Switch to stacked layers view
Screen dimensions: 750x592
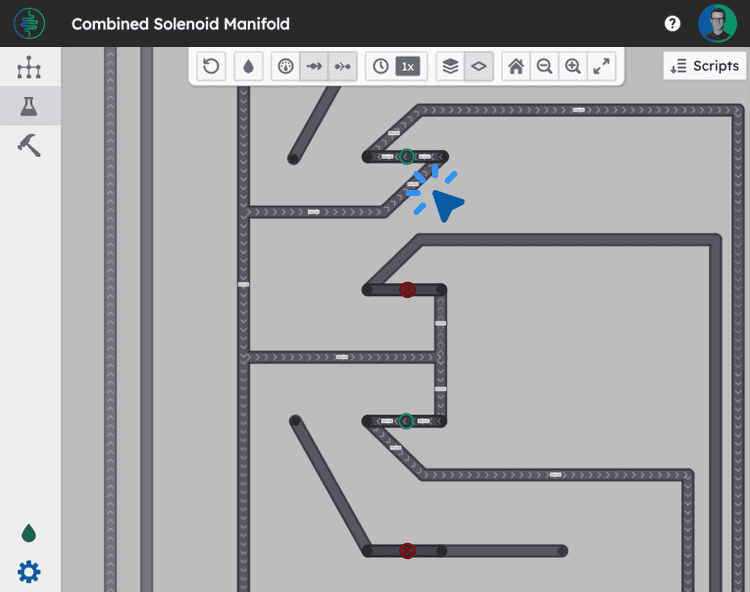451,67
